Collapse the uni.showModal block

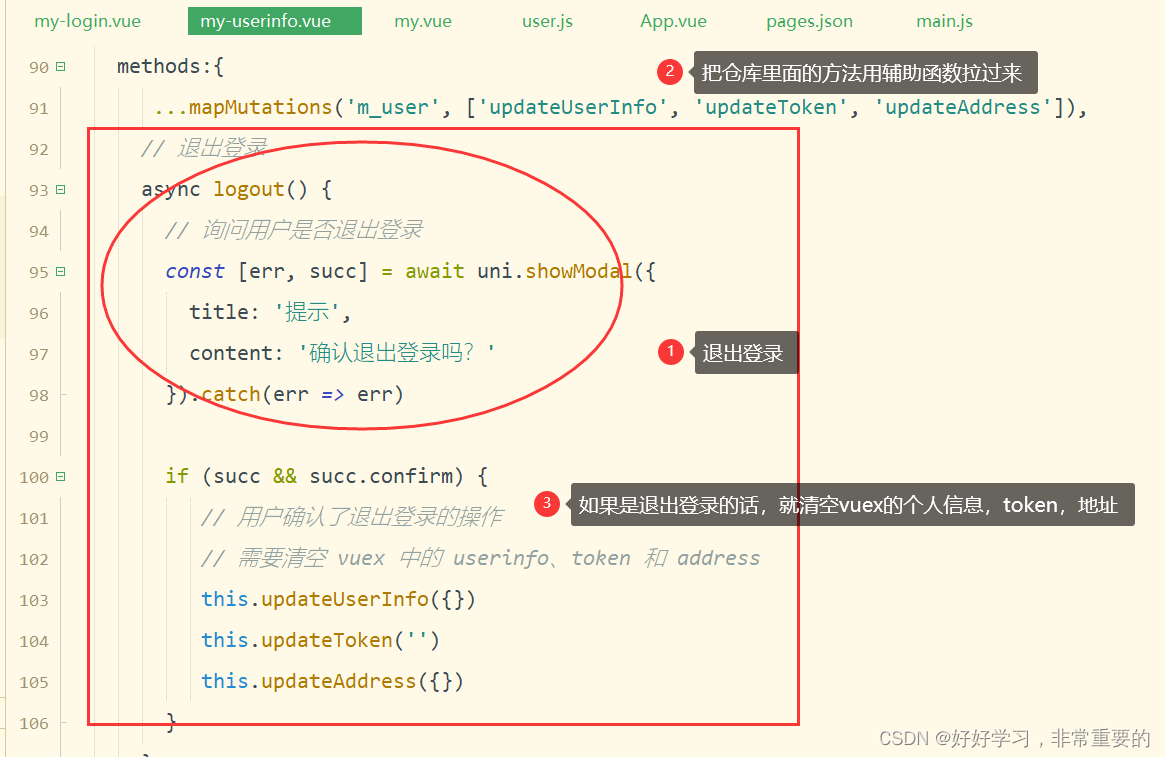(x=61, y=271)
